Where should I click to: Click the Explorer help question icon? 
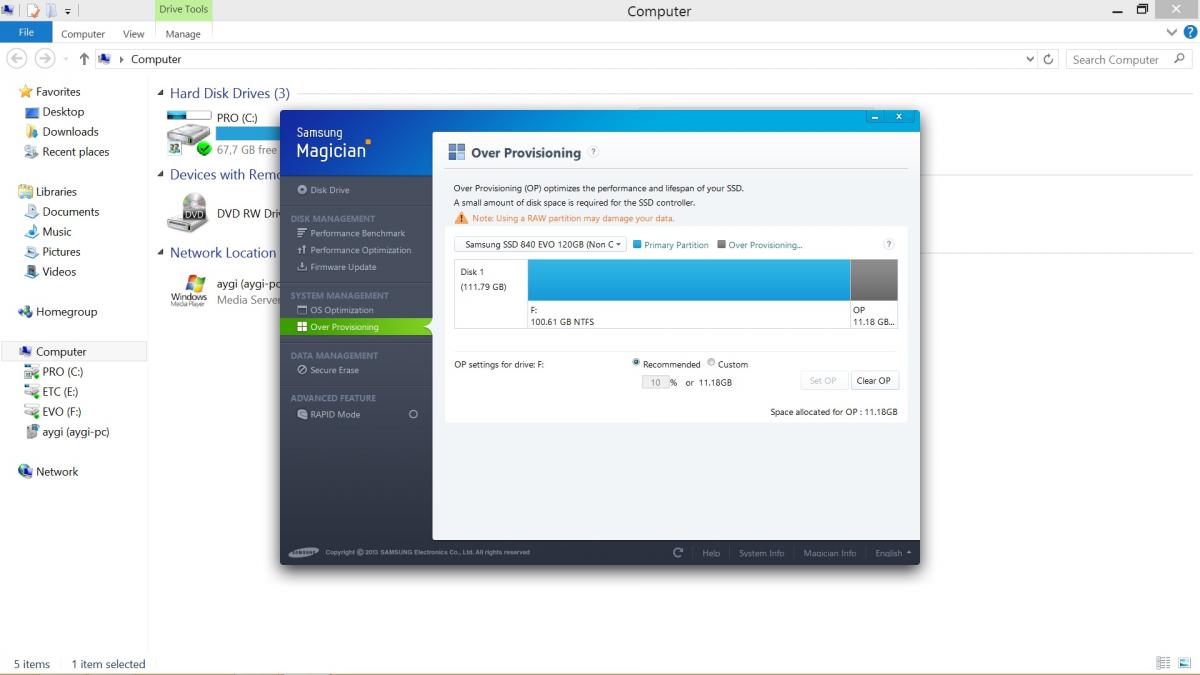1190,32
